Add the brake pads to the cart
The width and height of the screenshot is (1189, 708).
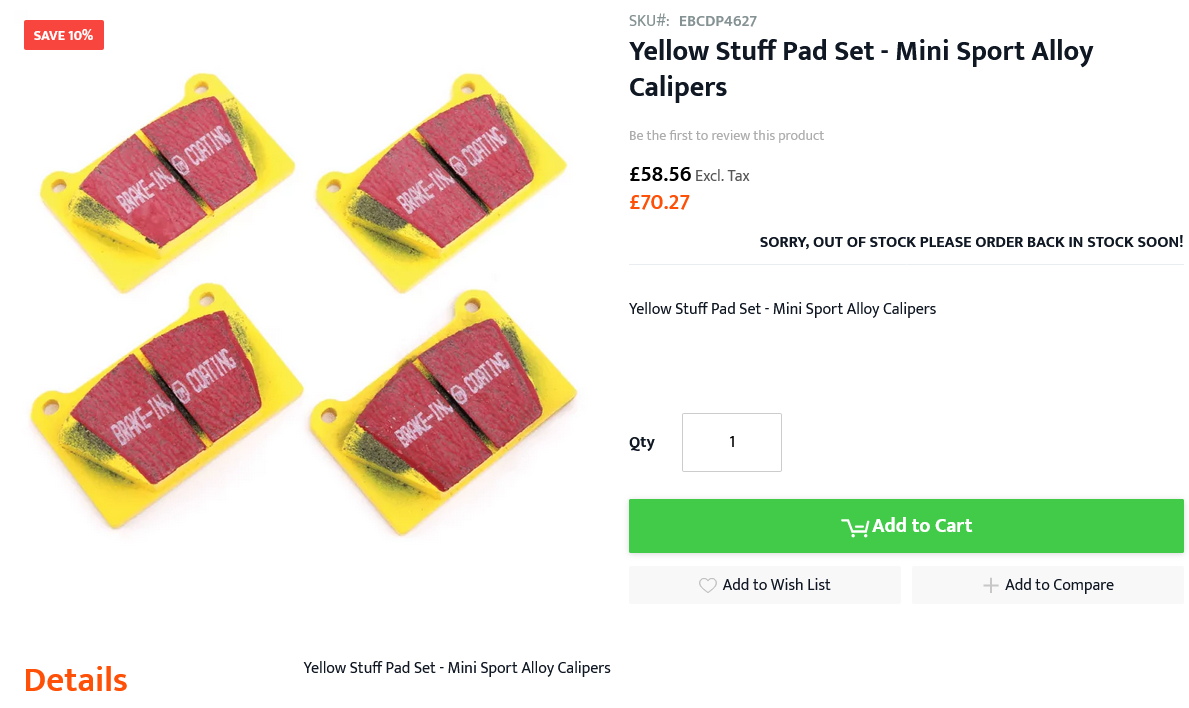click(x=906, y=525)
